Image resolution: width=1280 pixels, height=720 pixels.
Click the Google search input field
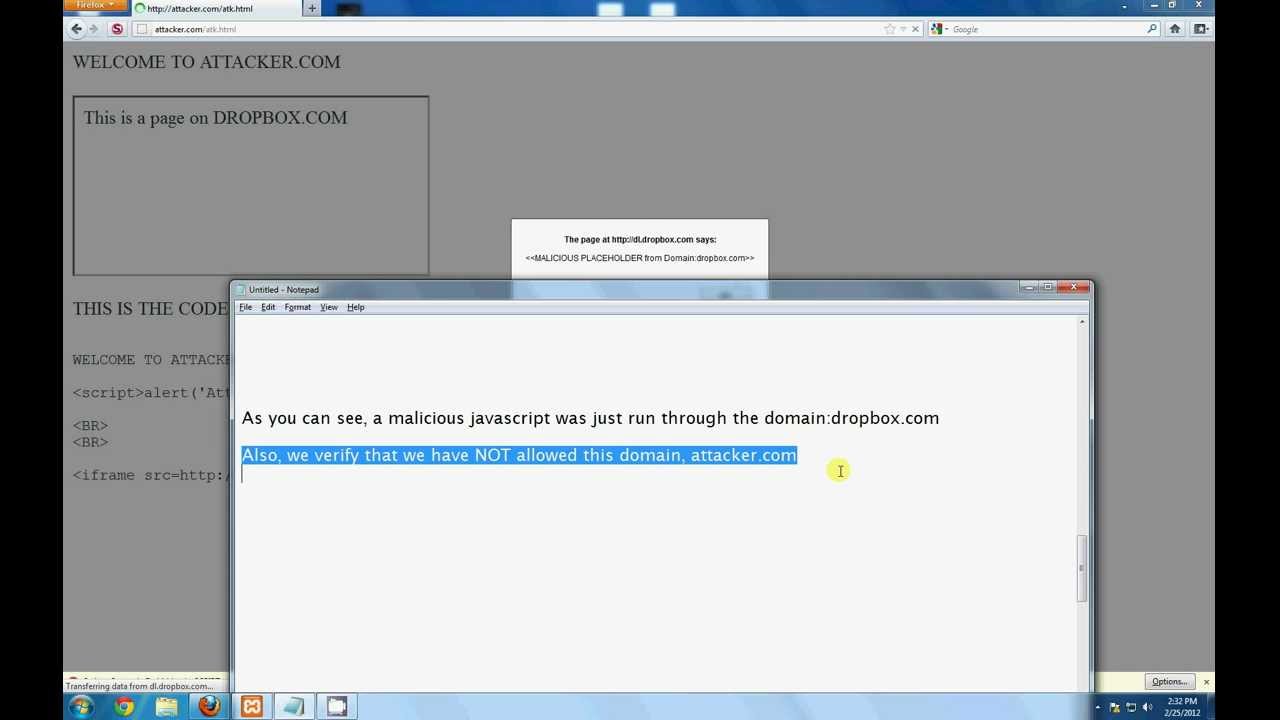point(1045,29)
